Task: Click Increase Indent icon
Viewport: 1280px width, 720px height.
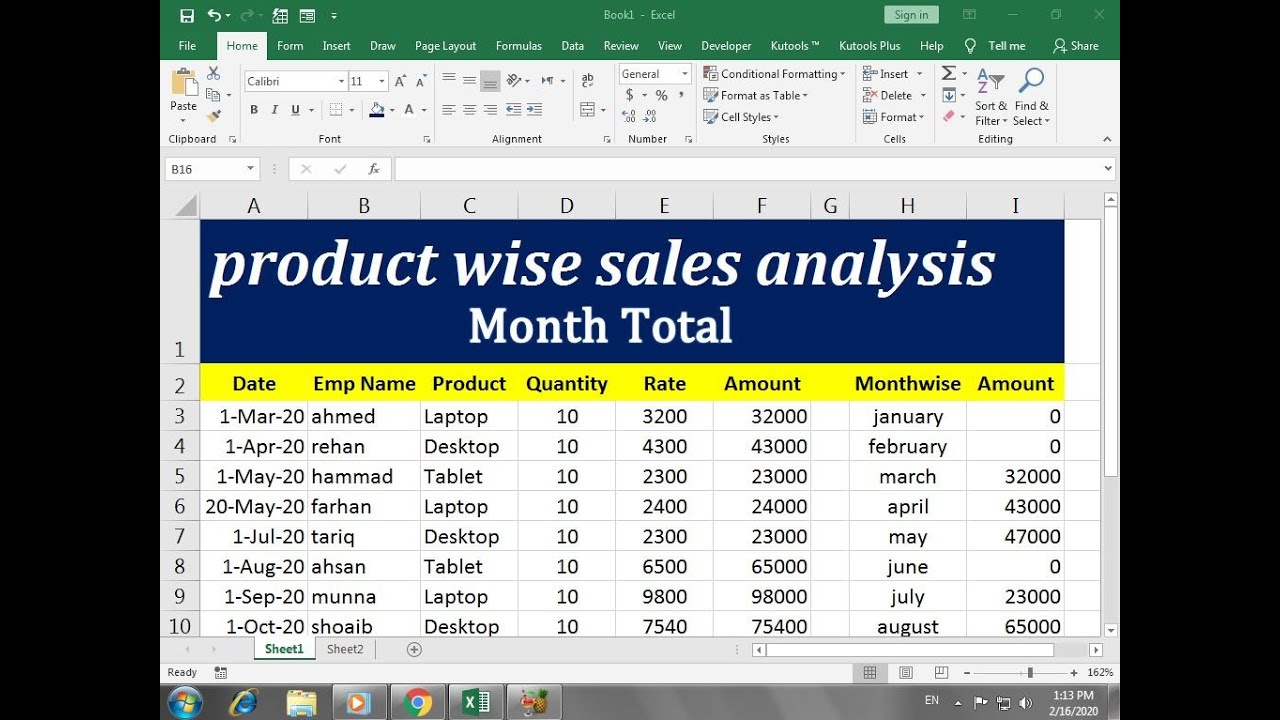Action: pos(535,110)
